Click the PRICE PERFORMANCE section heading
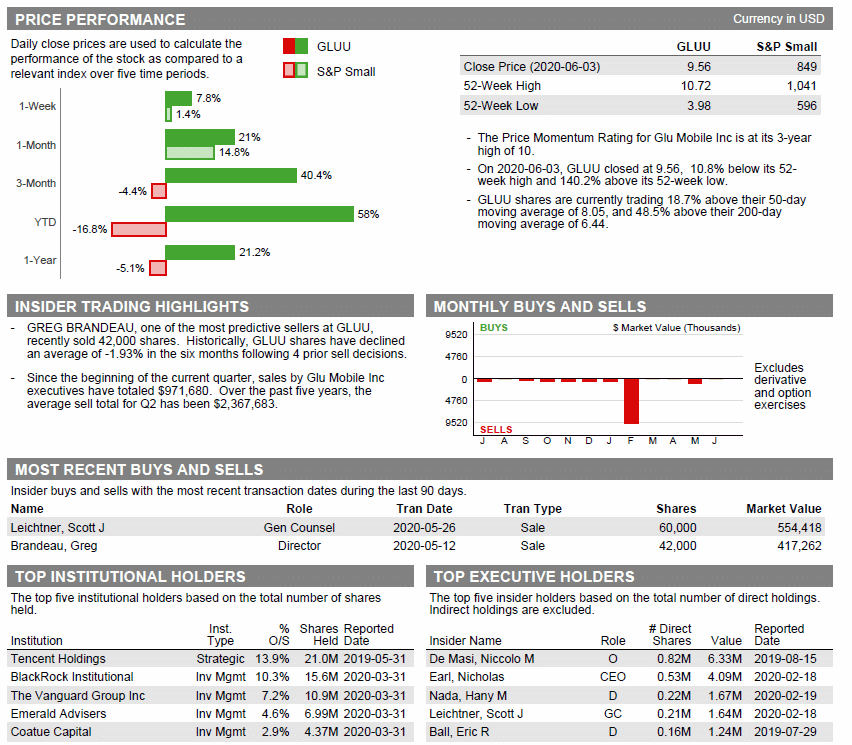852x745 pixels. point(100,20)
